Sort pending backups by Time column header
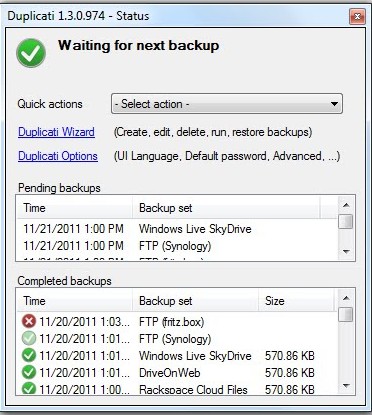The height and width of the screenshot is (415, 372). (x=75, y=208)
